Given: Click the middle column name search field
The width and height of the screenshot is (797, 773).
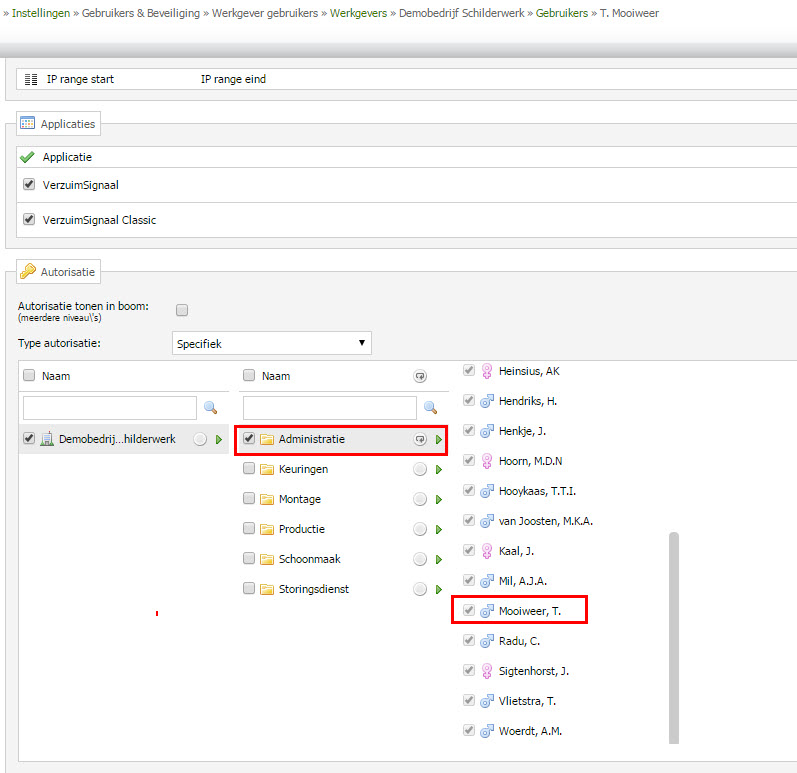Looking at the screenshot, I should point(329,408).
